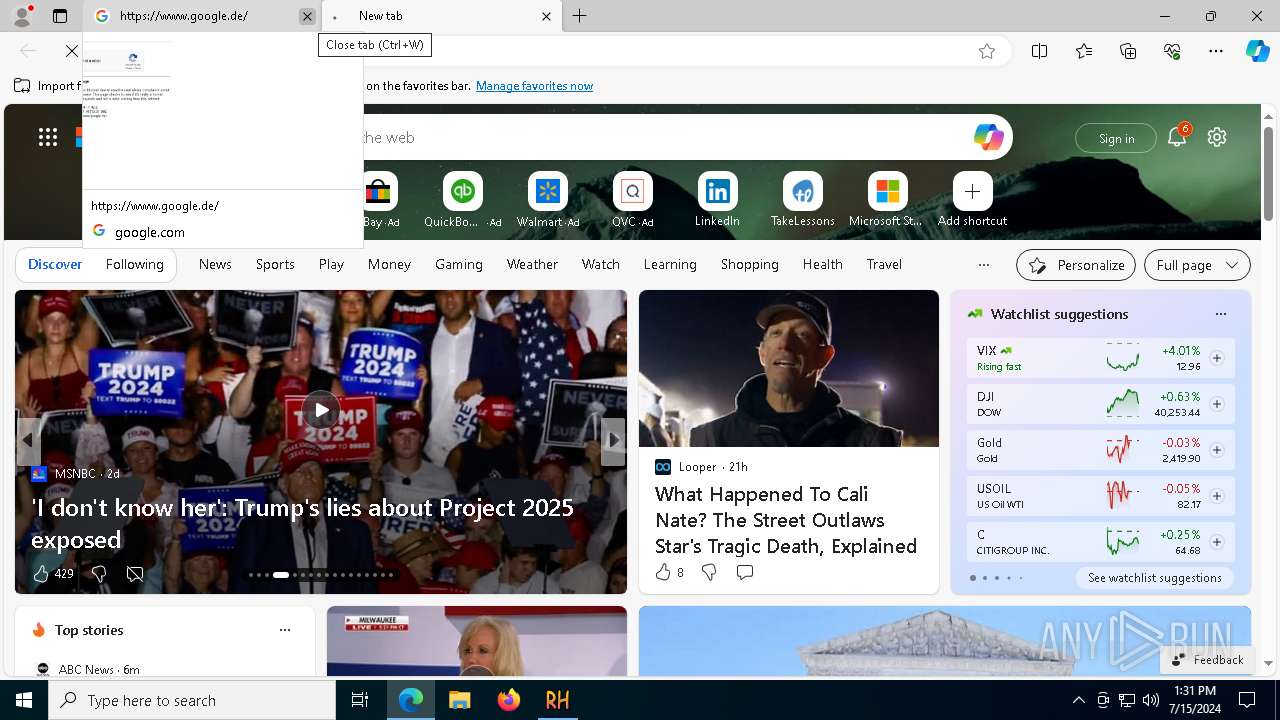Close the New tab tab
This screenshot has width=1280, height=720.
546,16
